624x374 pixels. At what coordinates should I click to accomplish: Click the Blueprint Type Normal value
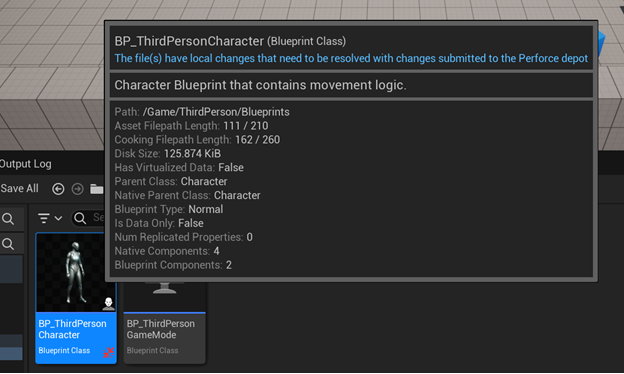pyautogui.click(x=206, y=209)
